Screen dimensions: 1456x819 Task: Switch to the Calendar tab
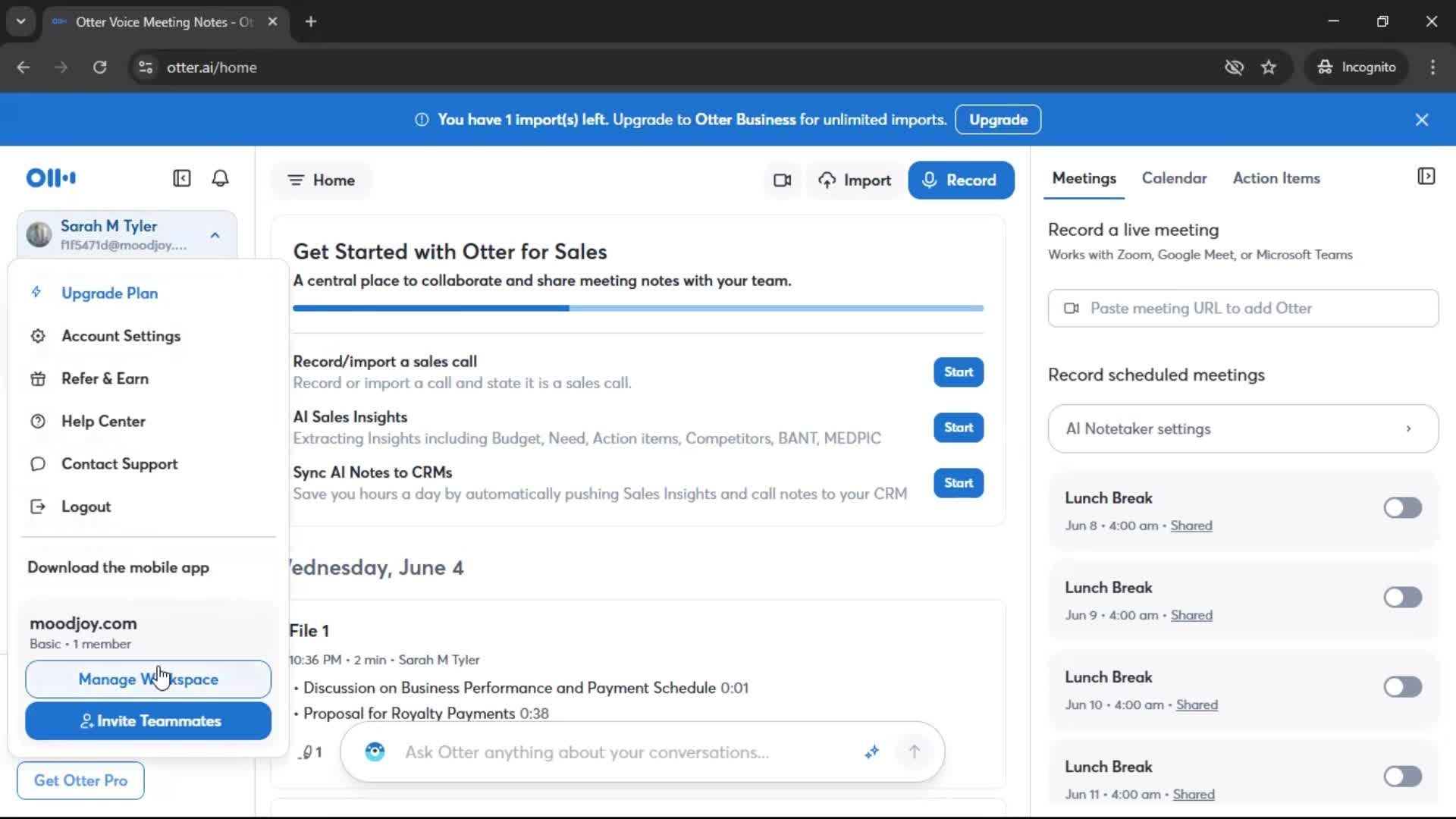pyautogui.click(x=1174, y=178)
